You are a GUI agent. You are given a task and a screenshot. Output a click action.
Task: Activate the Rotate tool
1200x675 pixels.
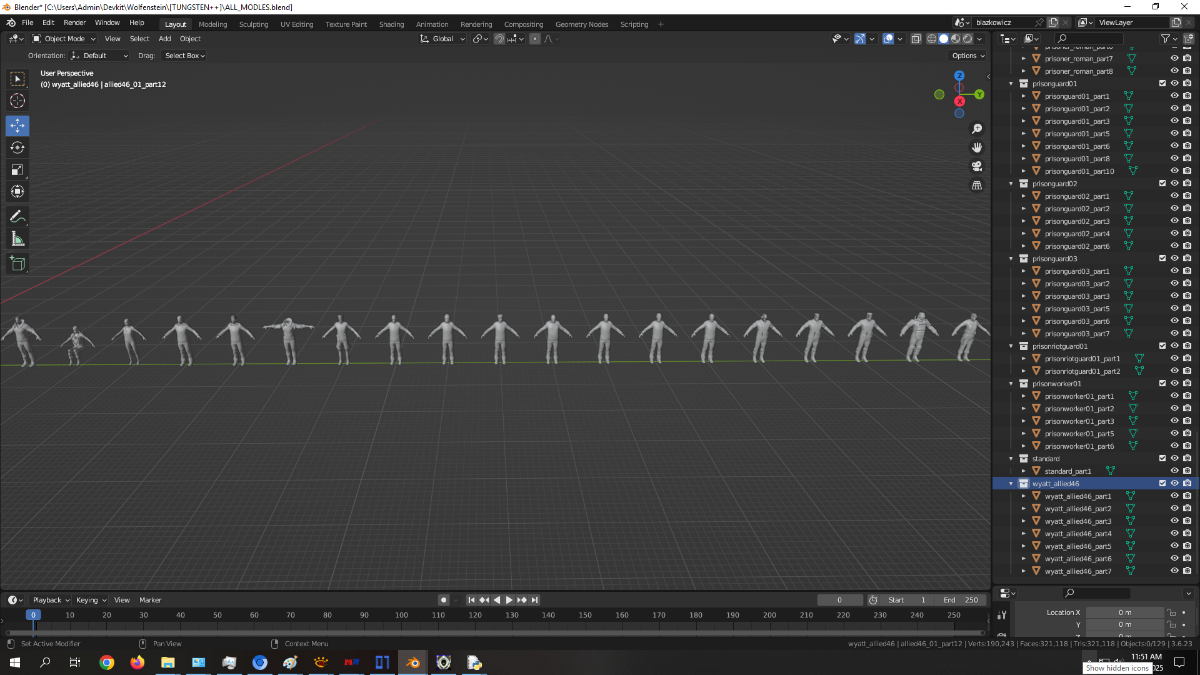18,147
